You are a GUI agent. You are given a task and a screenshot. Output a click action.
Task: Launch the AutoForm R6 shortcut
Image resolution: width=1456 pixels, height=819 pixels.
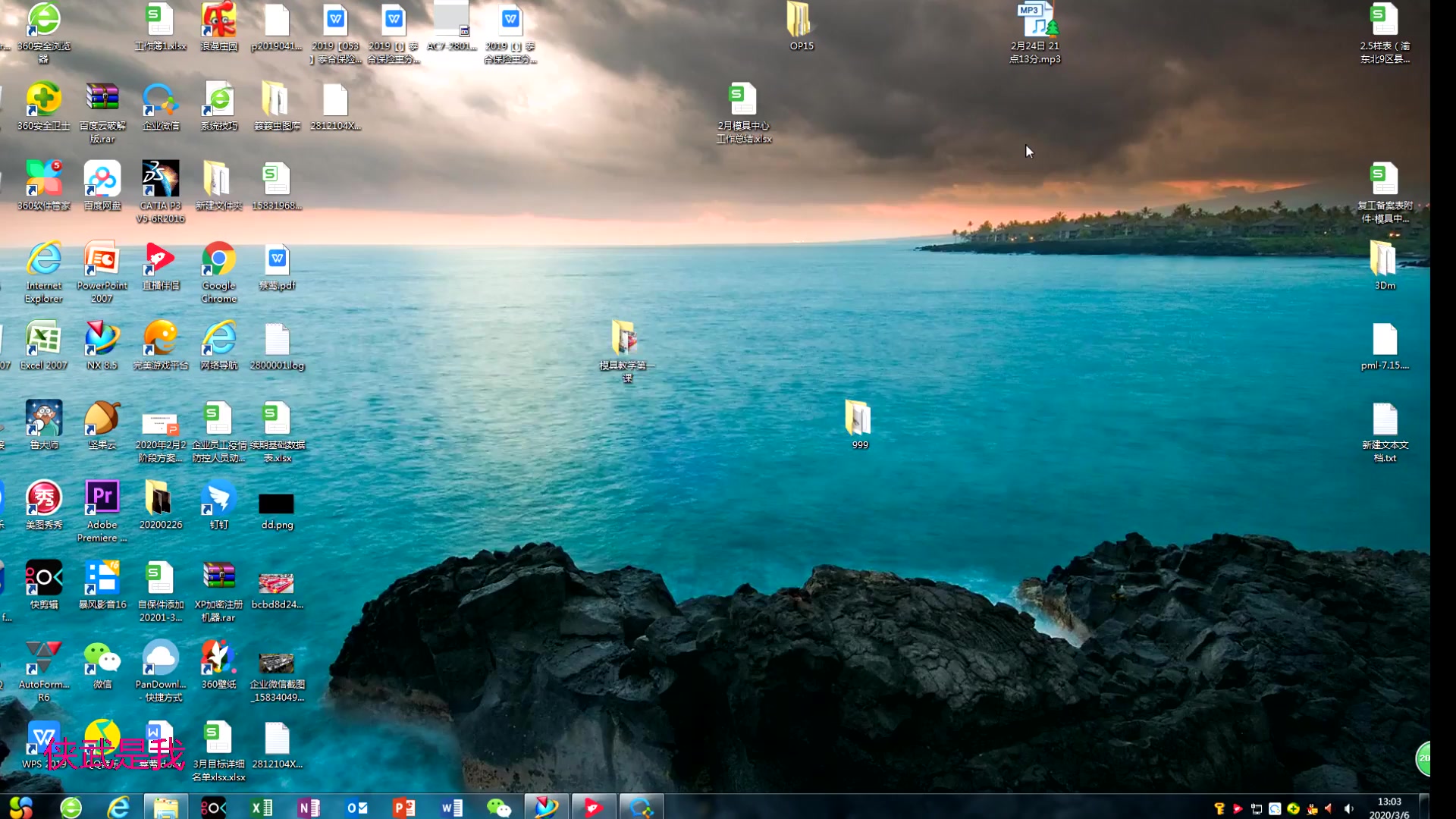coord(44,671)
